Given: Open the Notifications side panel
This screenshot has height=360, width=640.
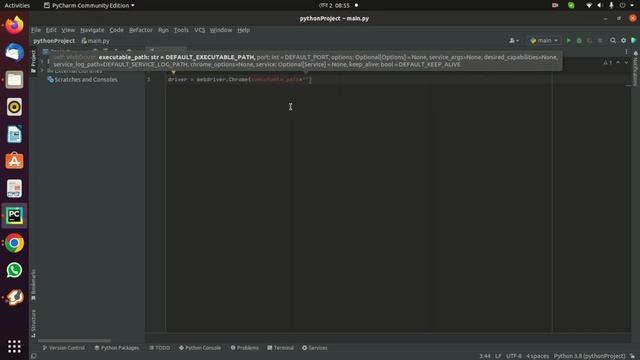Looking at the screenshot, I should point(636,68).
